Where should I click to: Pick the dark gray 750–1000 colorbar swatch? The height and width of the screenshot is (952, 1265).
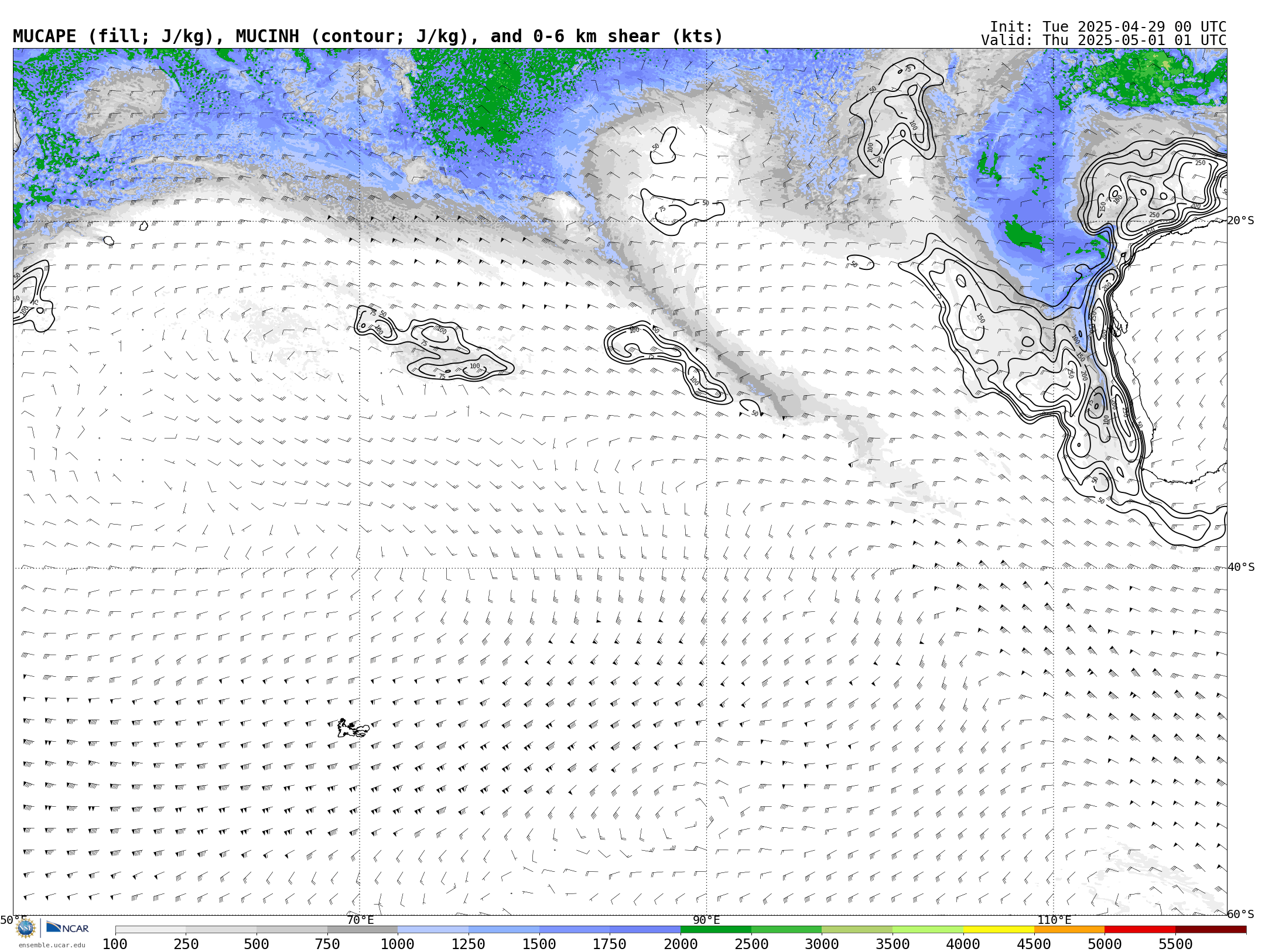[x=363, y=930]
